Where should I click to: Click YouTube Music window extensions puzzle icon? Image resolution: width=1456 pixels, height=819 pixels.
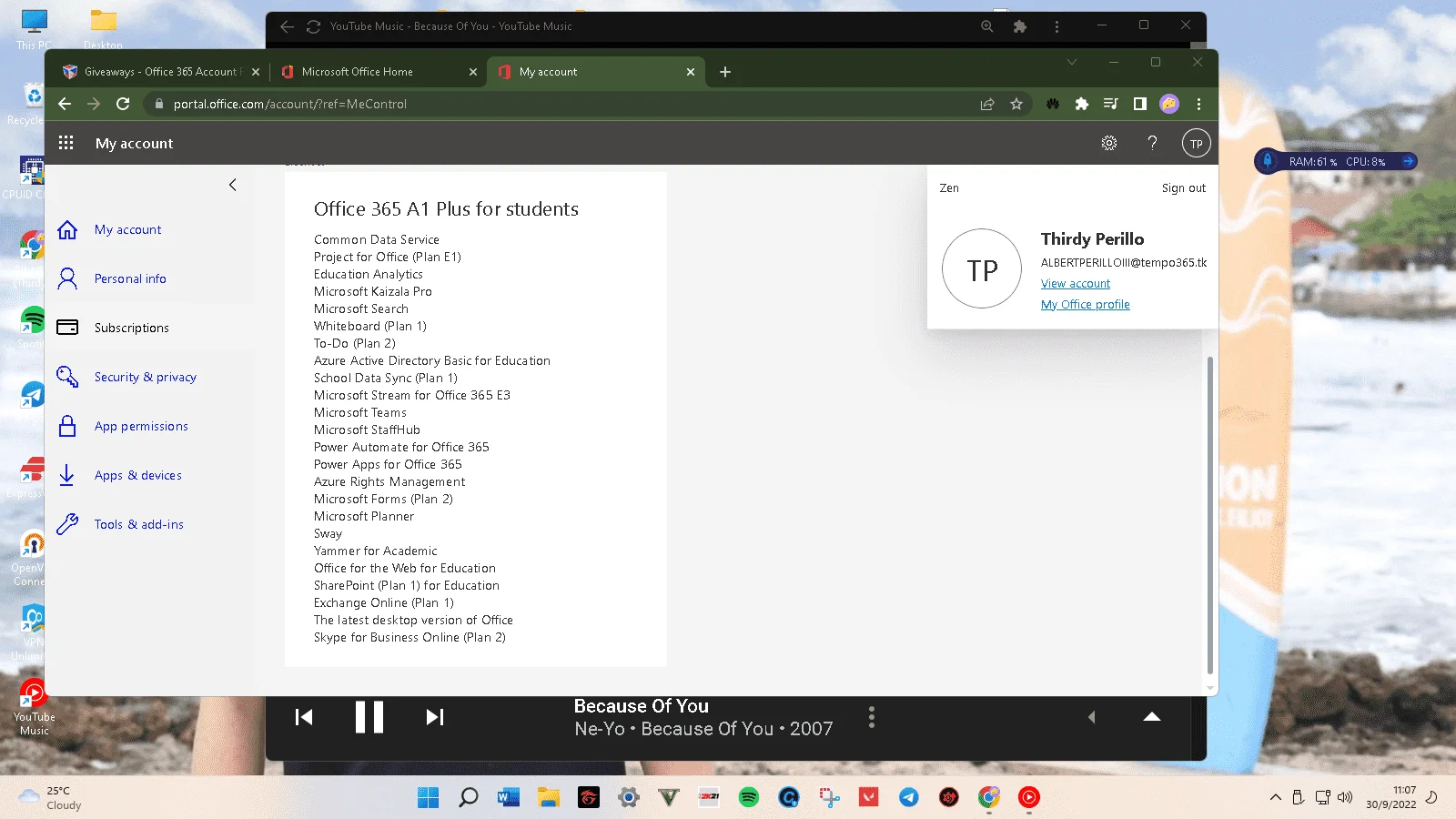click(x=1020, y=26)
